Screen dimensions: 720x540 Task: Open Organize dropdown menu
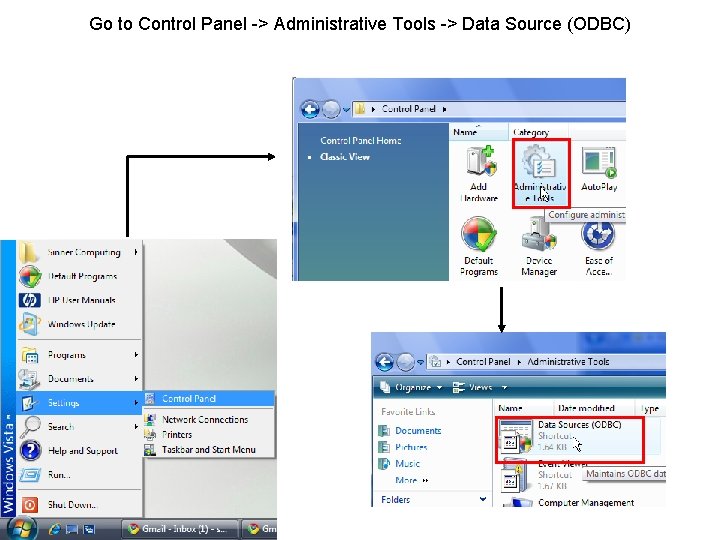click(x=411, y=388)
